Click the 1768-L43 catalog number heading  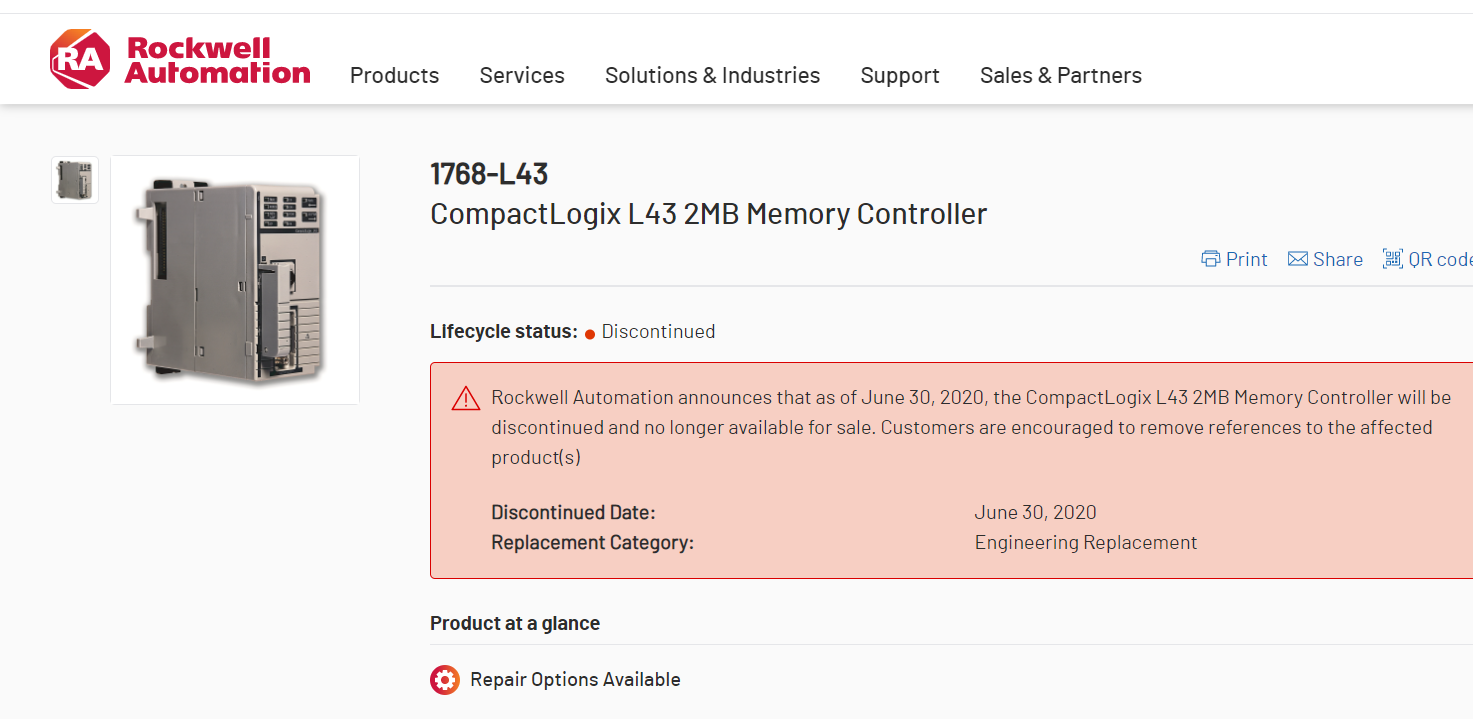coord(489,174)
